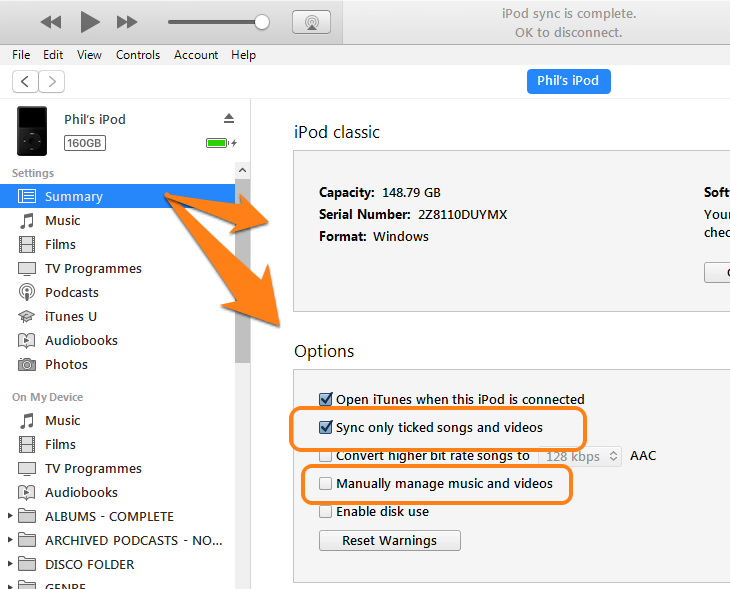The height and width of the screenshot is (589, 730).
Task: Click the iPod classic device thumbnail
Action: pos(32,131)
